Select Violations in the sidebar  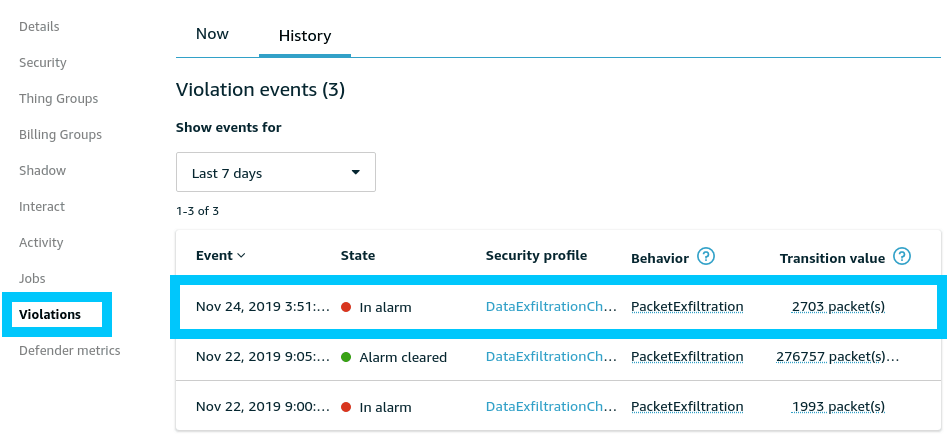[50, 314]
